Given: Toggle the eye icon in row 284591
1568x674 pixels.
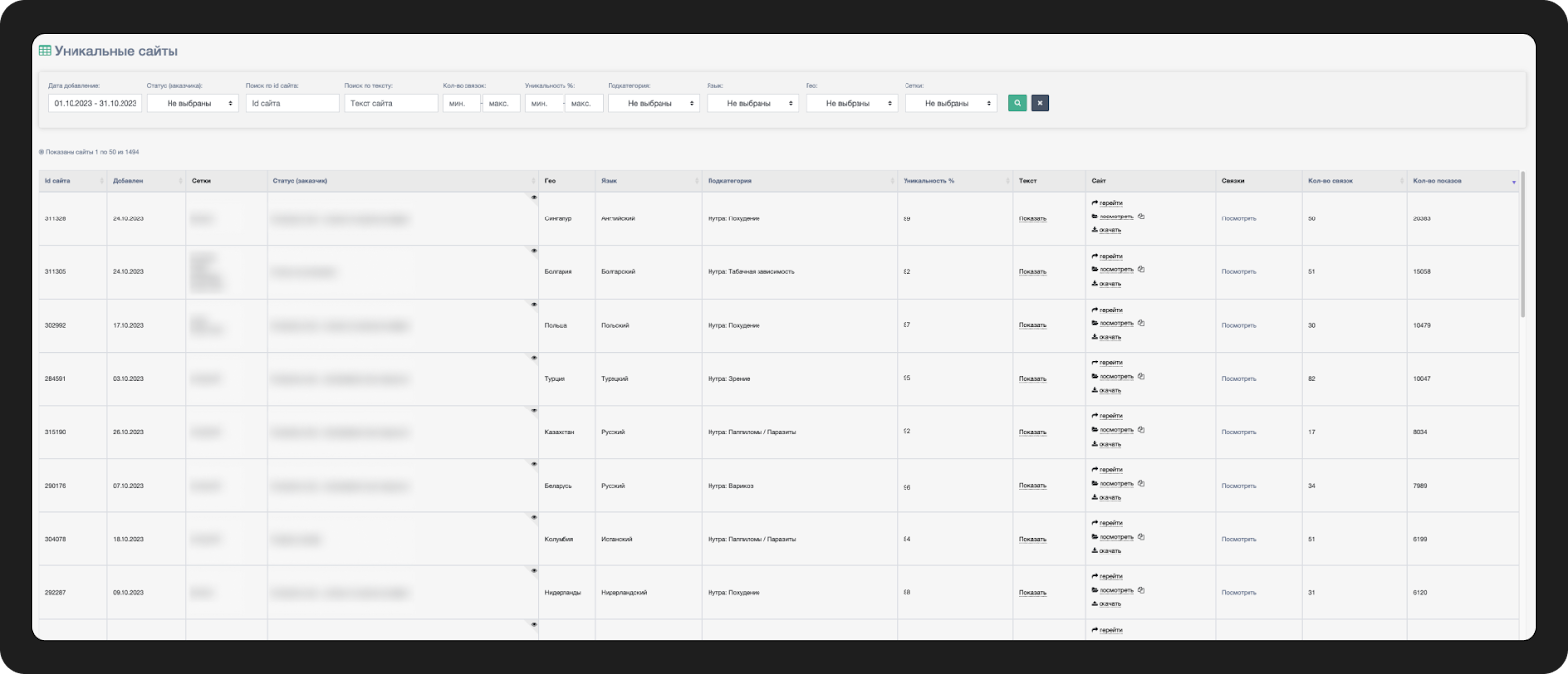Looking at the screenshot, I should coord(534,358).
